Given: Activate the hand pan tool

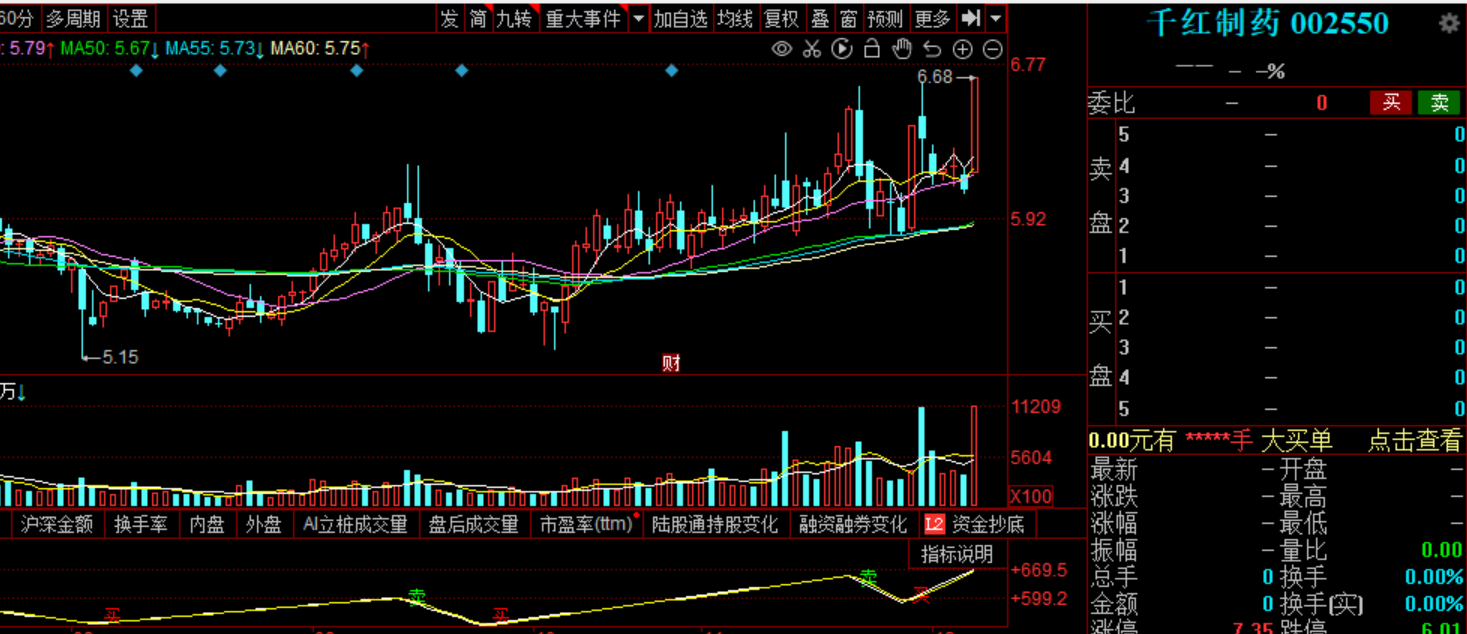Looking at the screenshot, I should (x=902, y=49).
